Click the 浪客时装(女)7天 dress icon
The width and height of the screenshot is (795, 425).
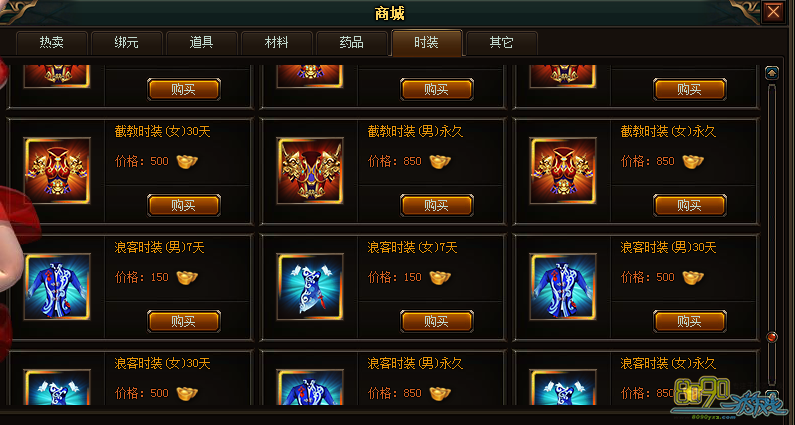(310, 287)
